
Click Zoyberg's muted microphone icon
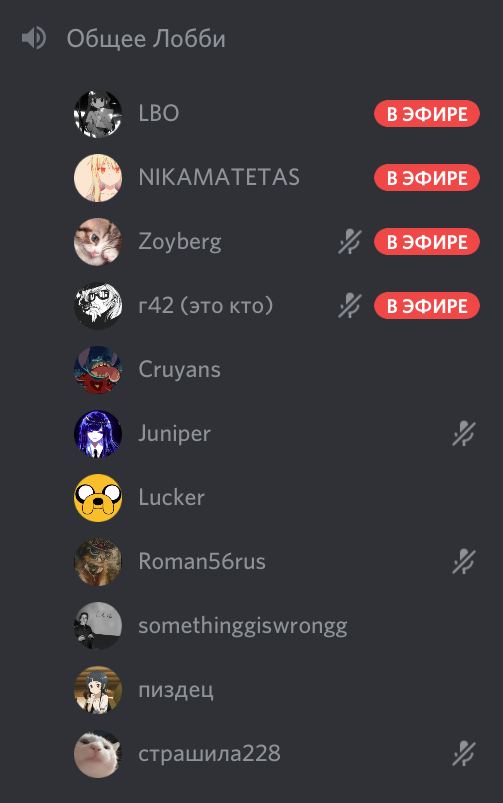pyautogui.click(x=350, y=242)
